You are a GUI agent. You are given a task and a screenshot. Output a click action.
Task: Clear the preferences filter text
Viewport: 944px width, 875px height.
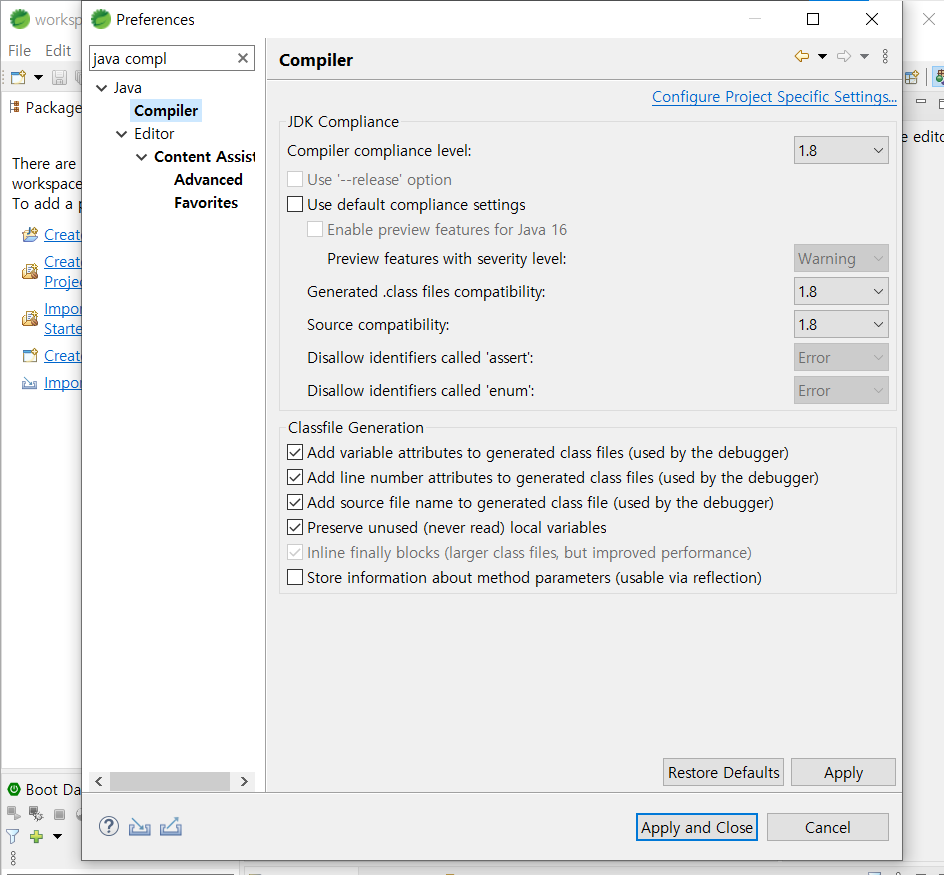point(243,58)
